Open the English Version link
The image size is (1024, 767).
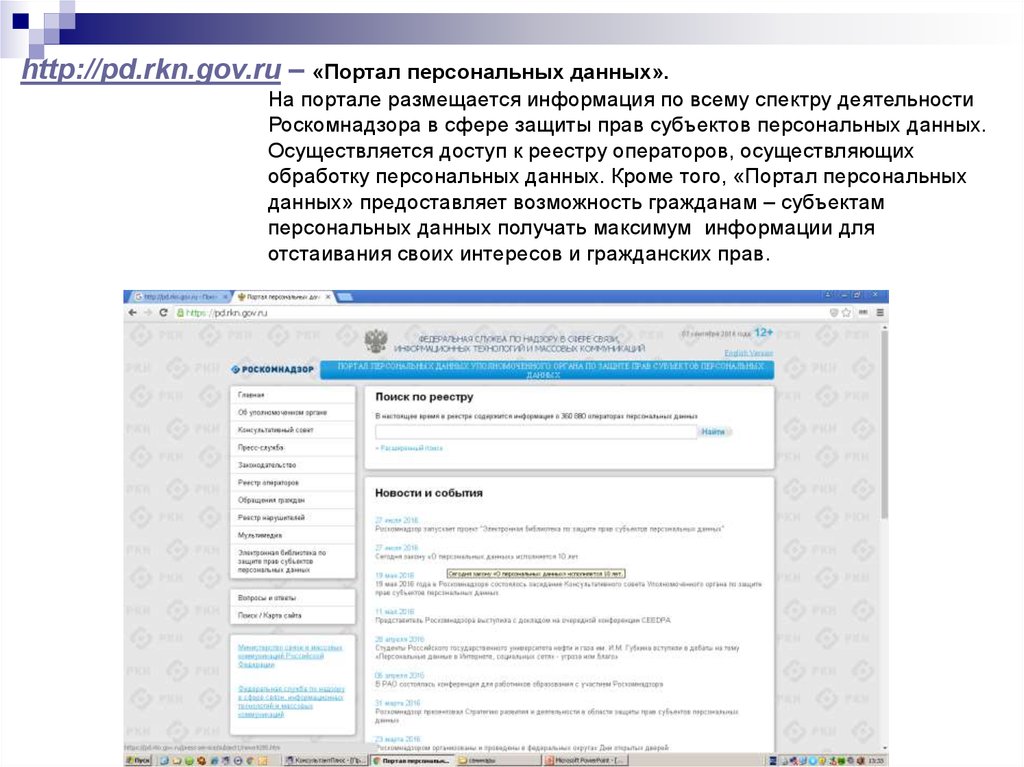(x=748, y=353)
